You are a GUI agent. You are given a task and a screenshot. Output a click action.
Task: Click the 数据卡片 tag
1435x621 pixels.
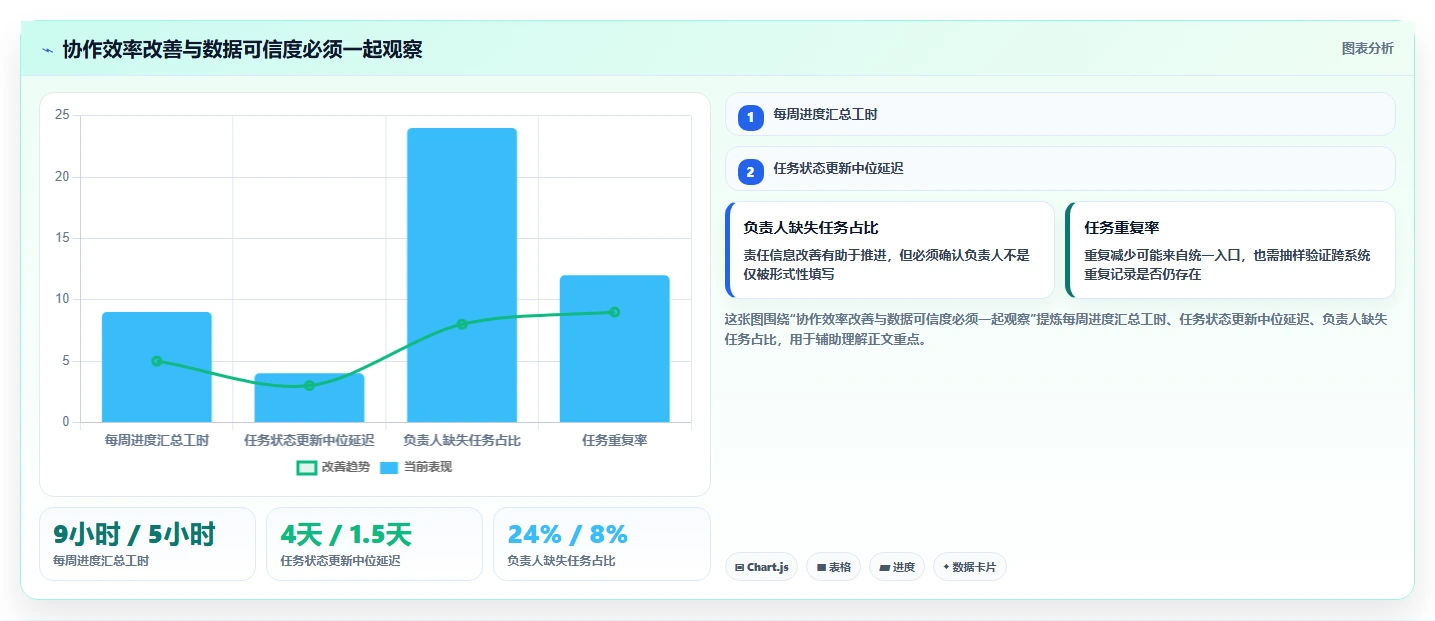970,567
